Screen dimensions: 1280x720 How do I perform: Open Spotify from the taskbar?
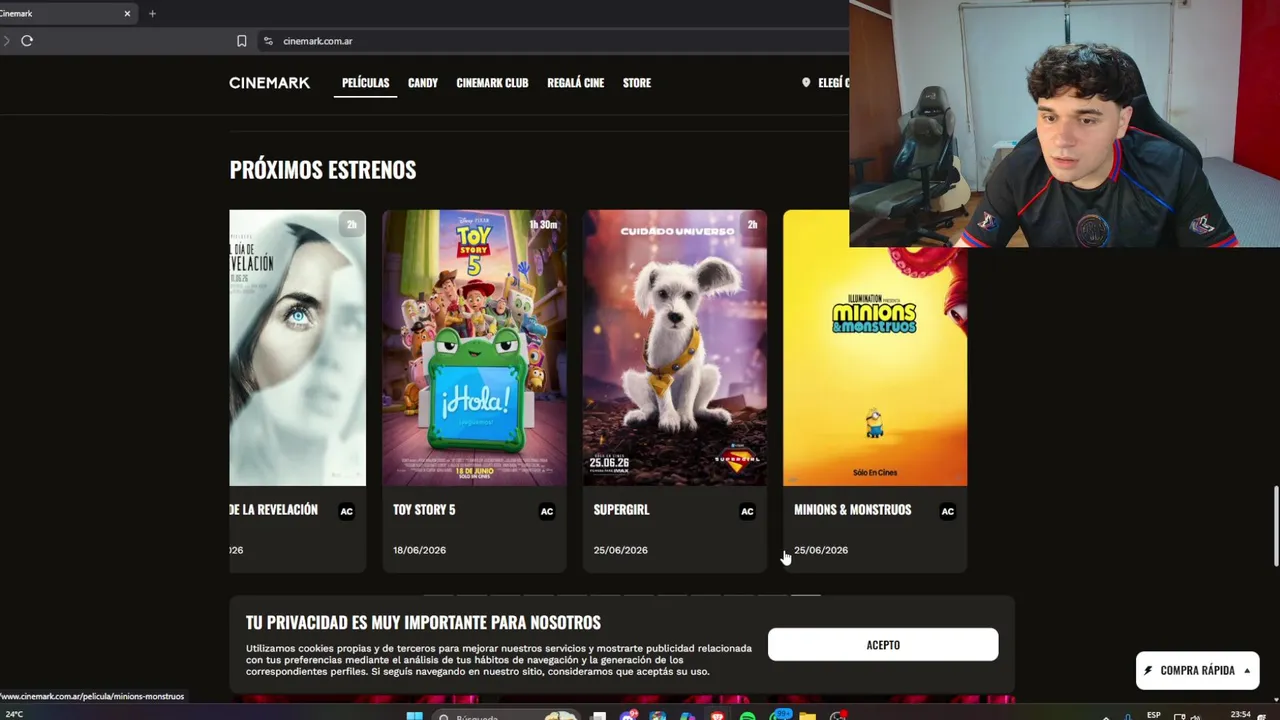pos(748,716)
